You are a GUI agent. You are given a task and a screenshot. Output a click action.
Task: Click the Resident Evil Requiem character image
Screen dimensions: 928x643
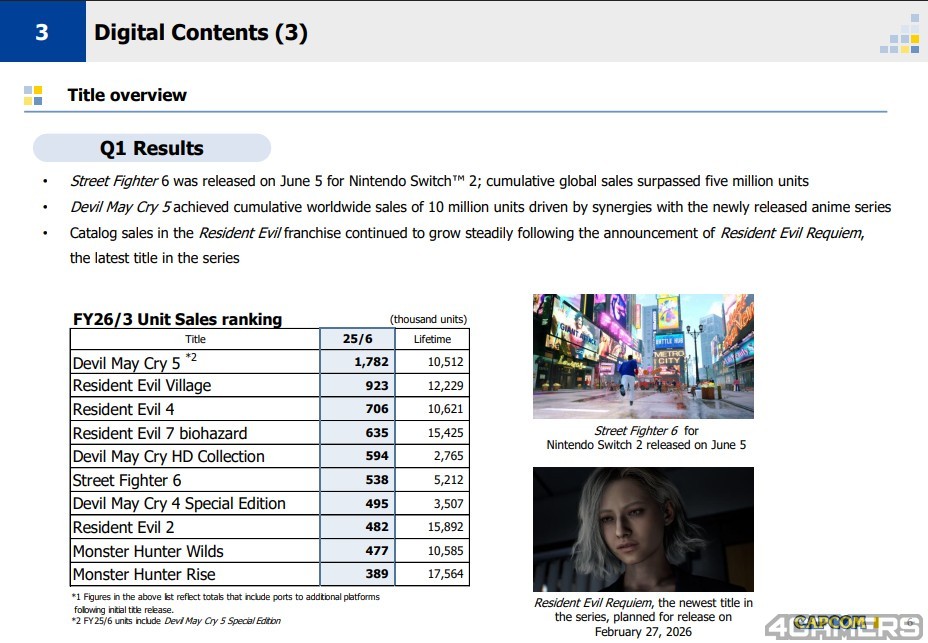[x=643, y=529]
